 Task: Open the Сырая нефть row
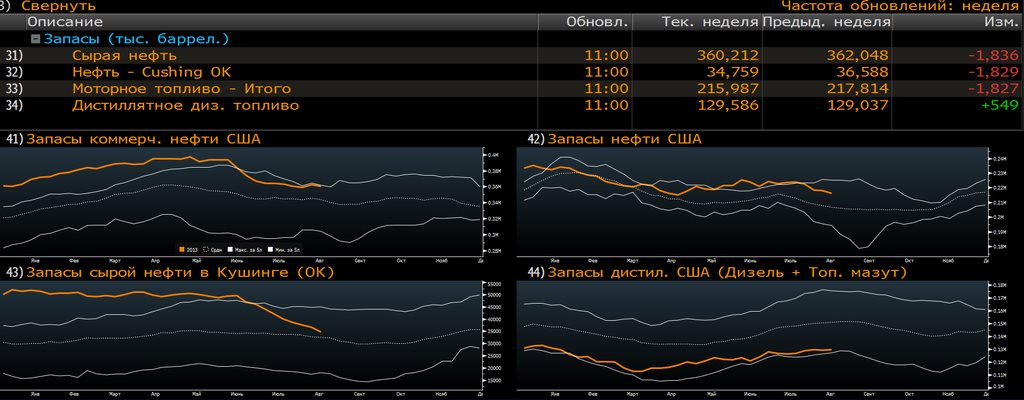[x=124, y=55]
